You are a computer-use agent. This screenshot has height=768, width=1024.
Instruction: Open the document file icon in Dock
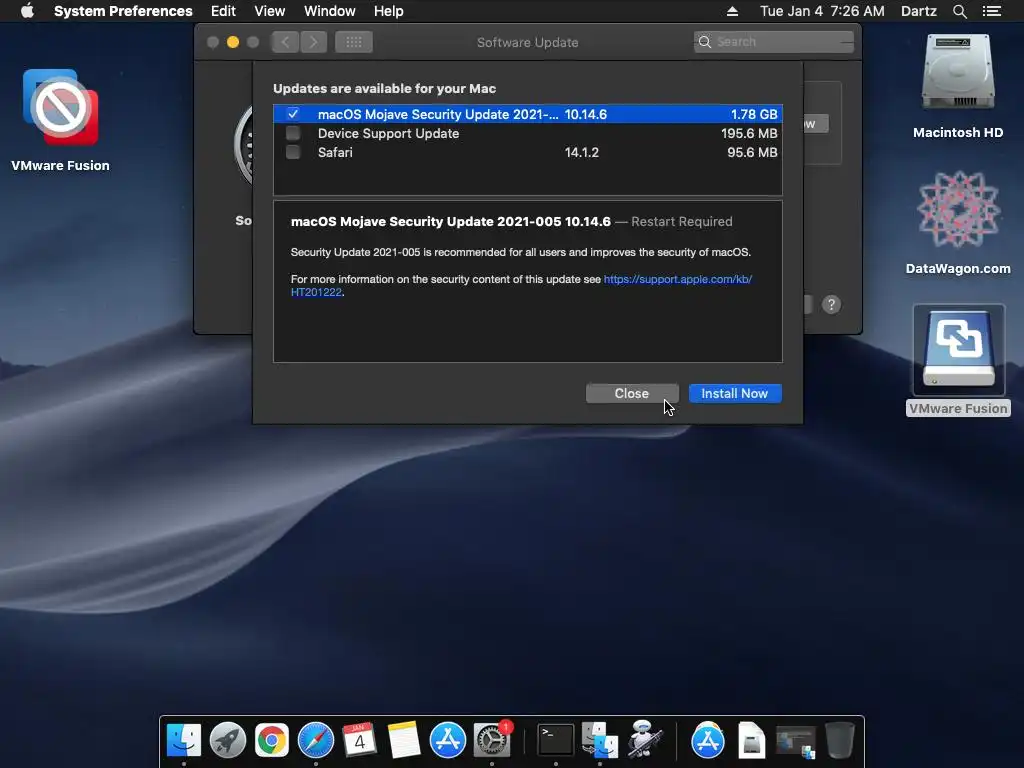[x=752, y=740]
